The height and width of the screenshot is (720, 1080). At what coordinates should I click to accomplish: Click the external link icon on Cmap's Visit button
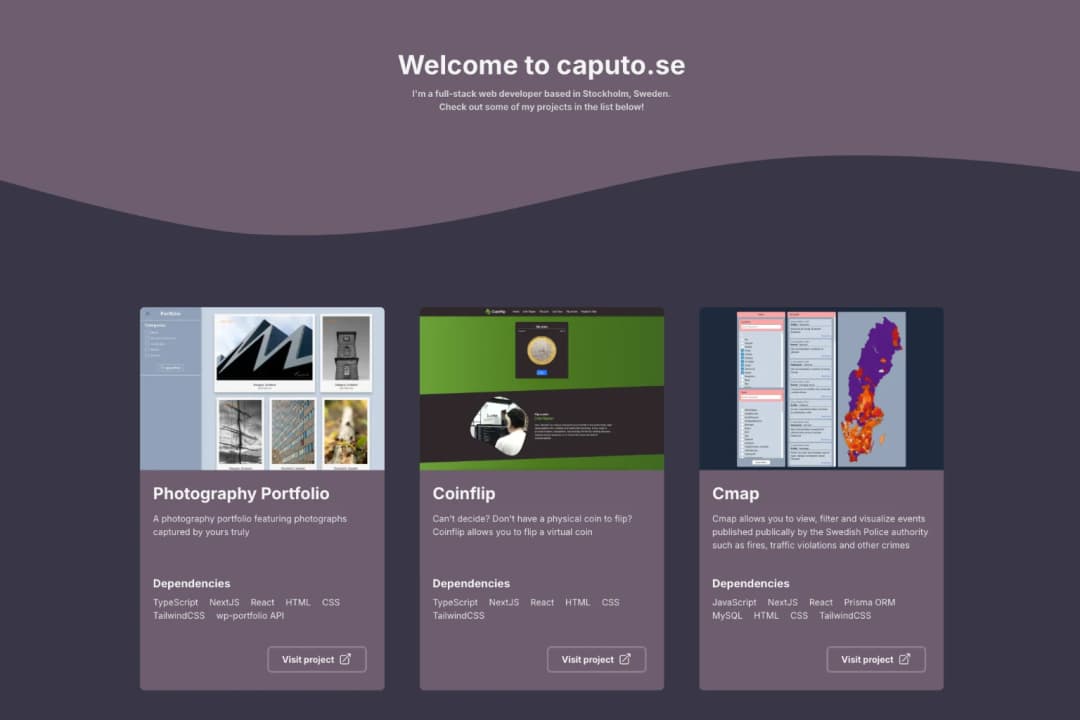pyautogui.click(x=906, y=659)
